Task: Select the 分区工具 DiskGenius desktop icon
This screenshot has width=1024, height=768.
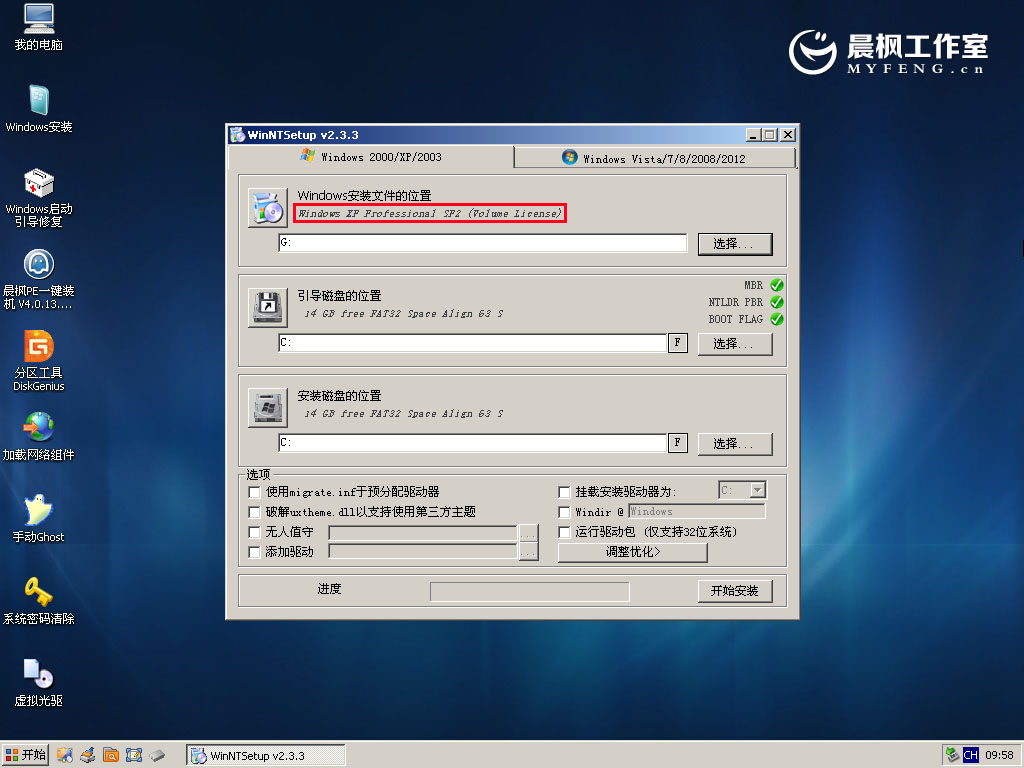Action: point(39,361)
